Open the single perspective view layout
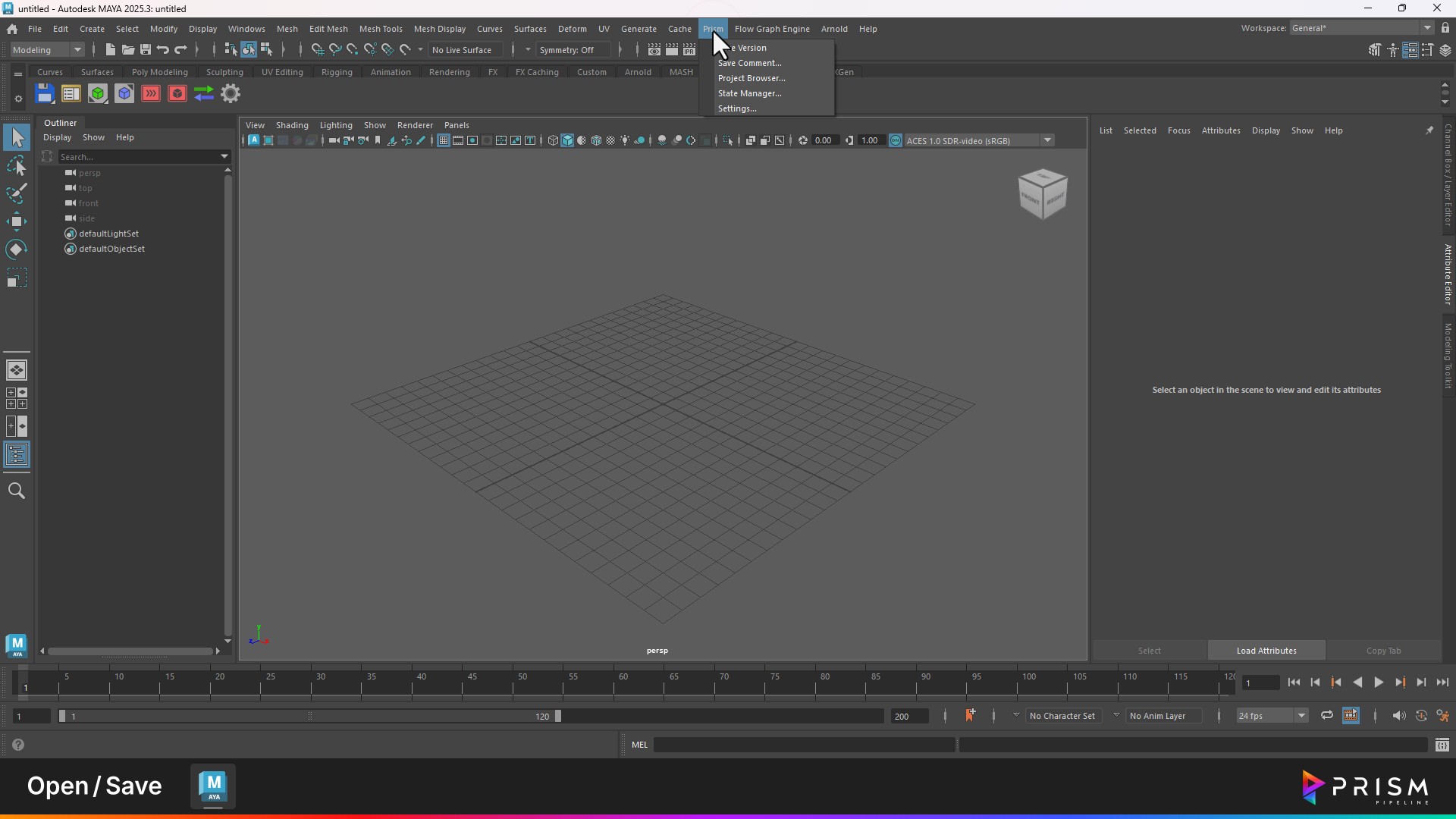The height and width of the screenshot is (819, 1456). coord(17,370)
